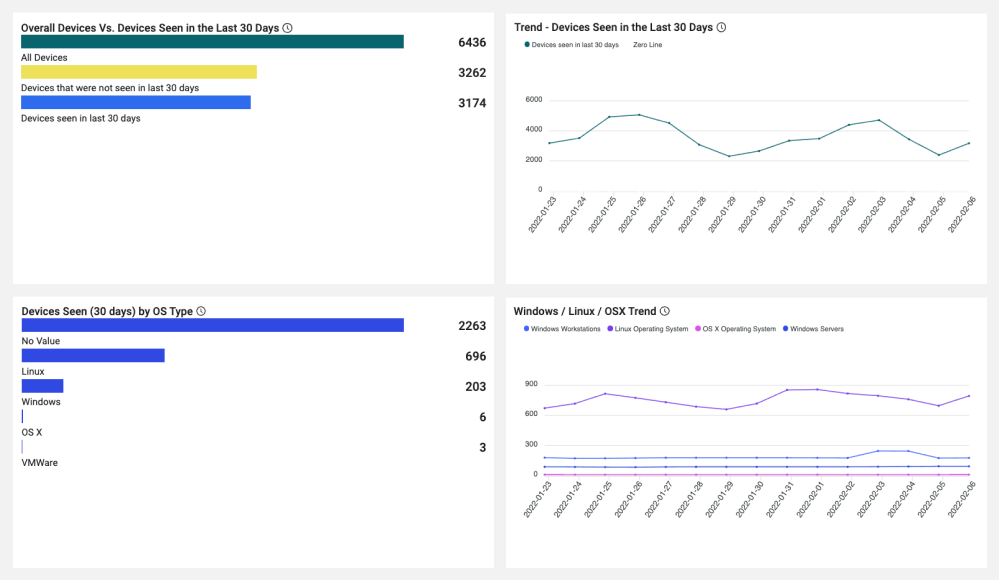
Task: Toggle OS X Operating System legend entry
Action: (735, 329)
